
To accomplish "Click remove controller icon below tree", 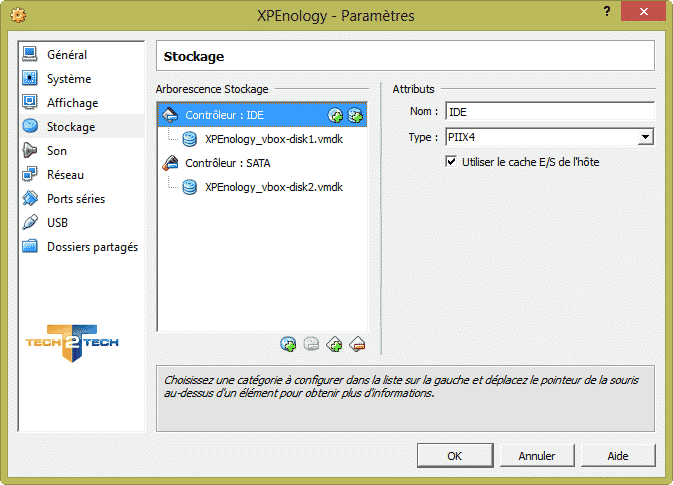I will tap(357, 344).
